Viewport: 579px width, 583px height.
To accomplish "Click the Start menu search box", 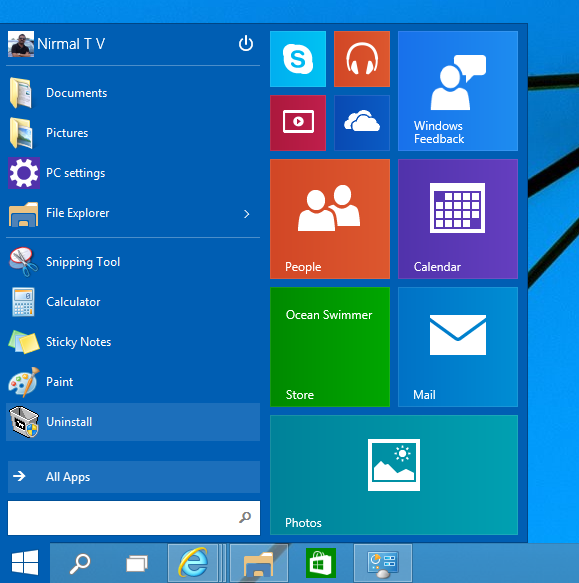I will [134, 518].
